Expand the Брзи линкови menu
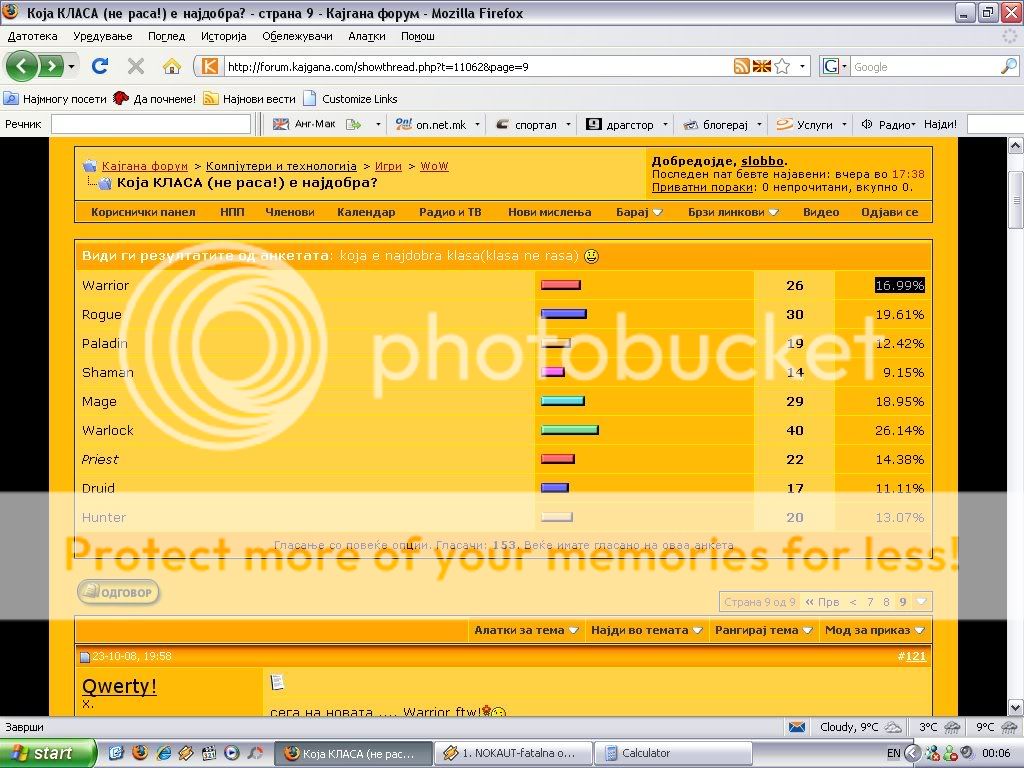The image size is (1024, 768). pyautogui.click(x=733, y=212)
